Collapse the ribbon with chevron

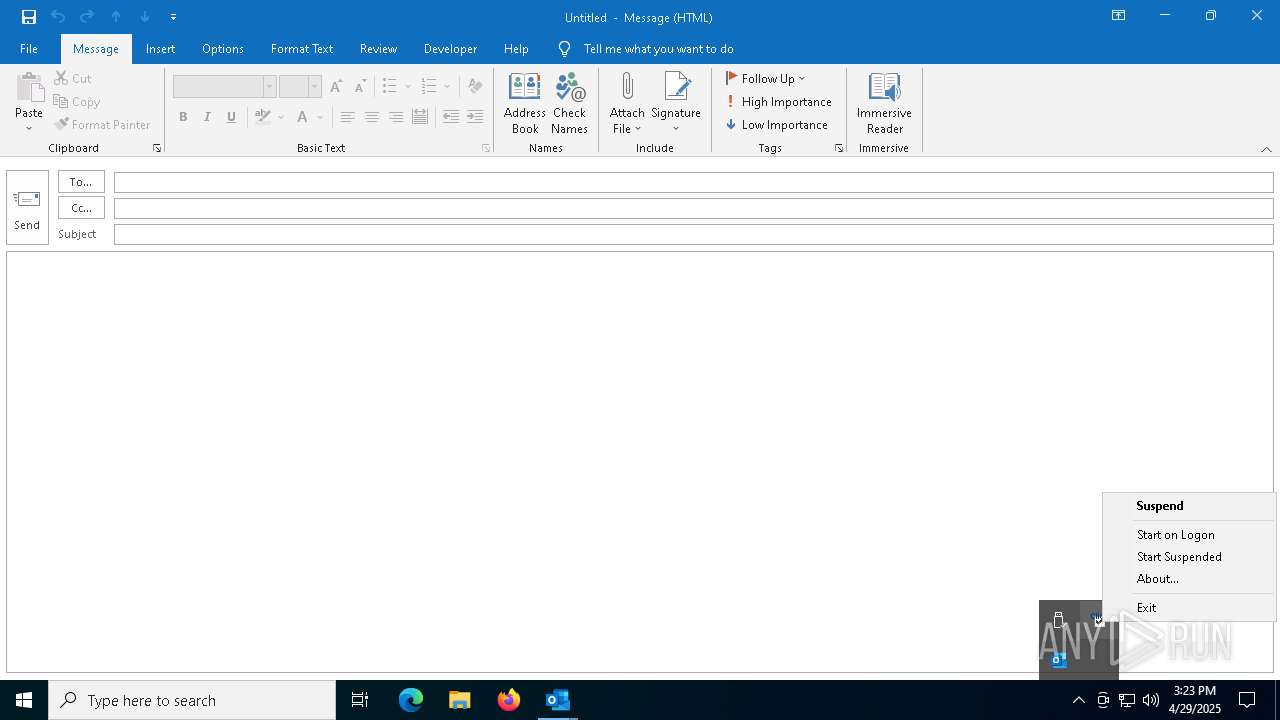[1266, 149]
